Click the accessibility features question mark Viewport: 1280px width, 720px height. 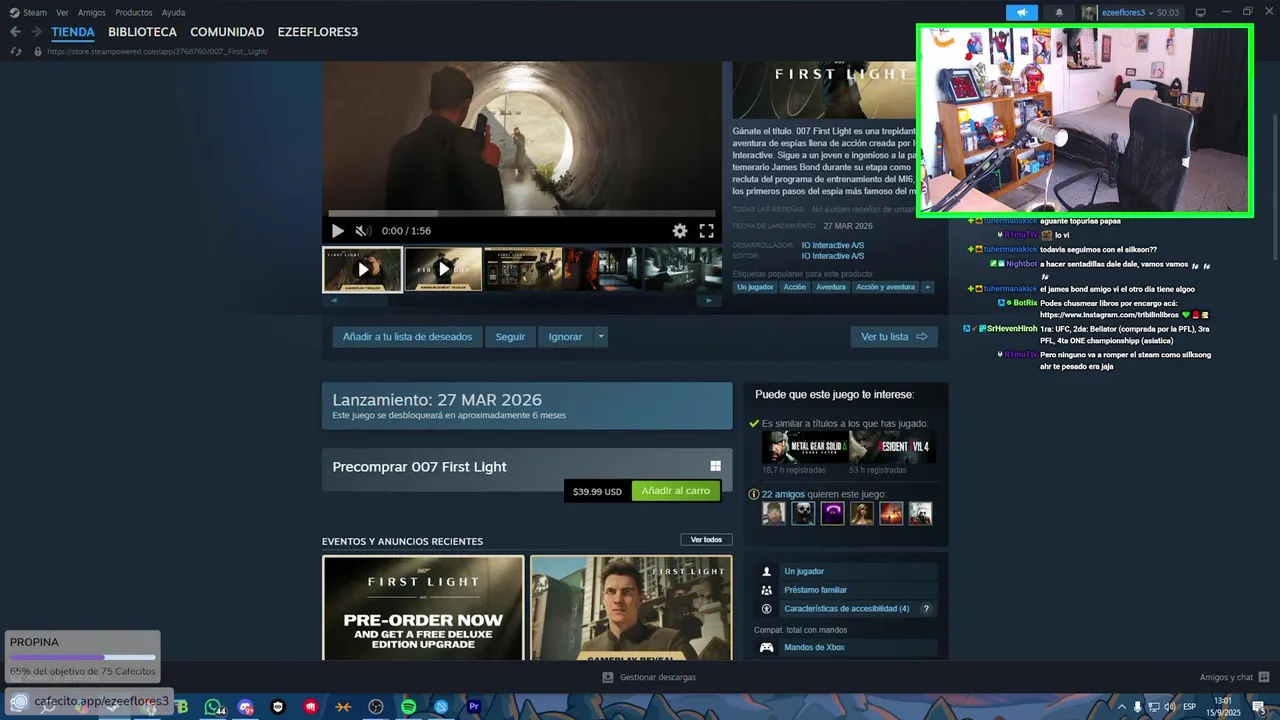click(x=926, y=609)
